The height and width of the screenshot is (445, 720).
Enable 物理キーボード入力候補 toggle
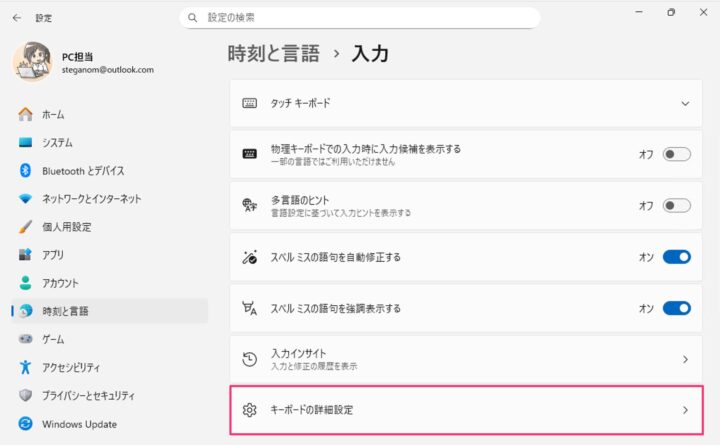pyautogui.click(x=677, y=154)
